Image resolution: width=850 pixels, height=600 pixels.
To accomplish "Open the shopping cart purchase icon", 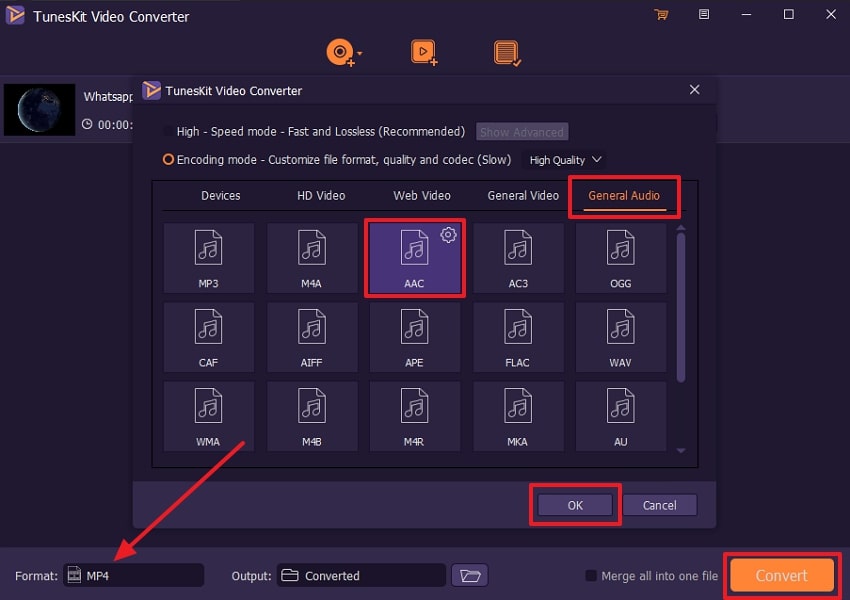I will coord(661,15).
